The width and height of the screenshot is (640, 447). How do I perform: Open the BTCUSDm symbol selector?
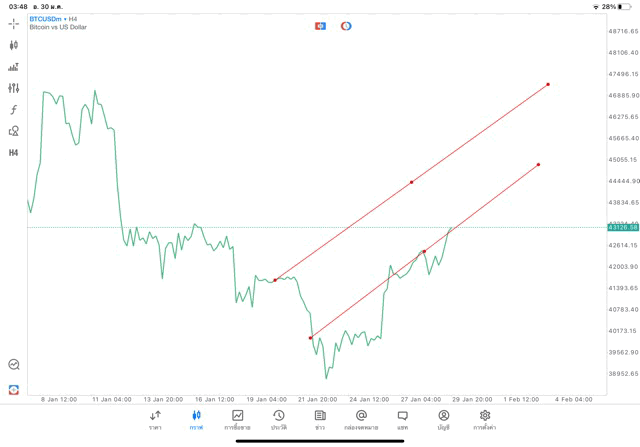57,18
